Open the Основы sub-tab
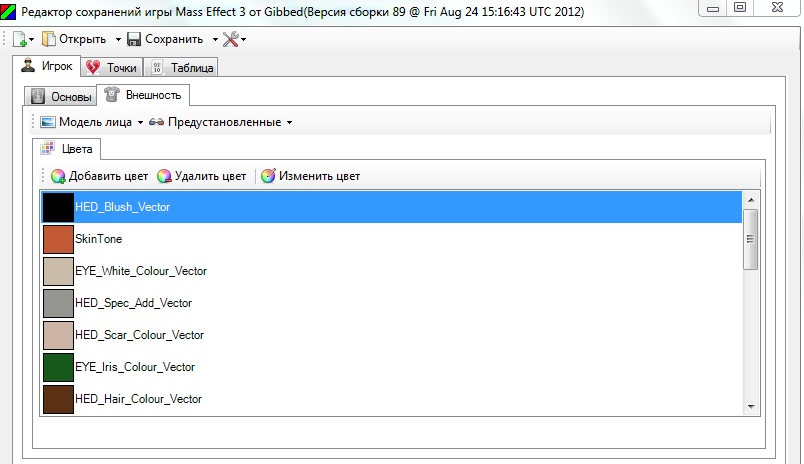The image size is (804, 464). point(61,96)
